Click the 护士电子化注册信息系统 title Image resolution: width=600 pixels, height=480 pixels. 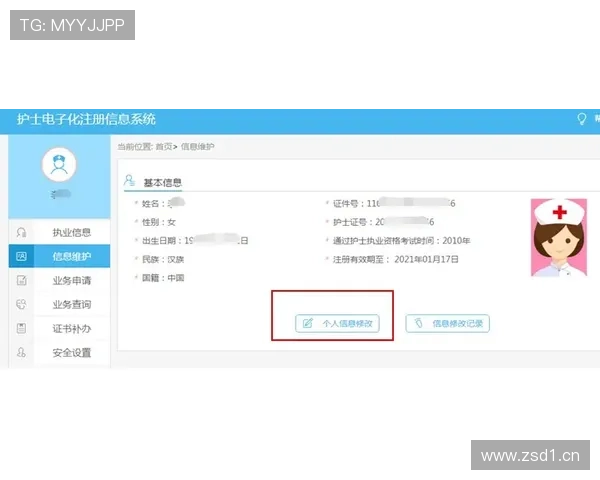[86, 119]
